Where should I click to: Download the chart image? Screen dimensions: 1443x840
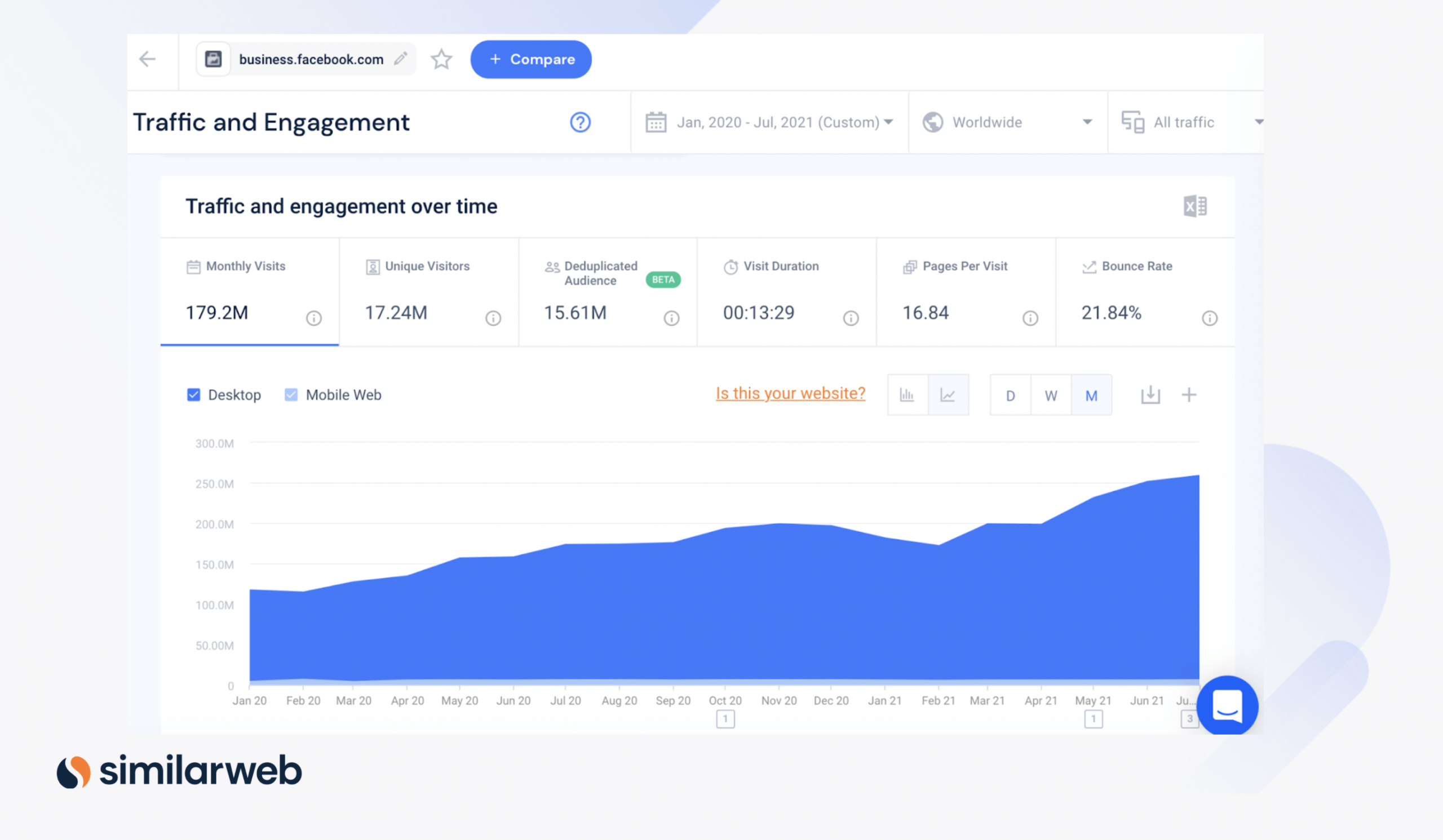[x=1150, y=395]
